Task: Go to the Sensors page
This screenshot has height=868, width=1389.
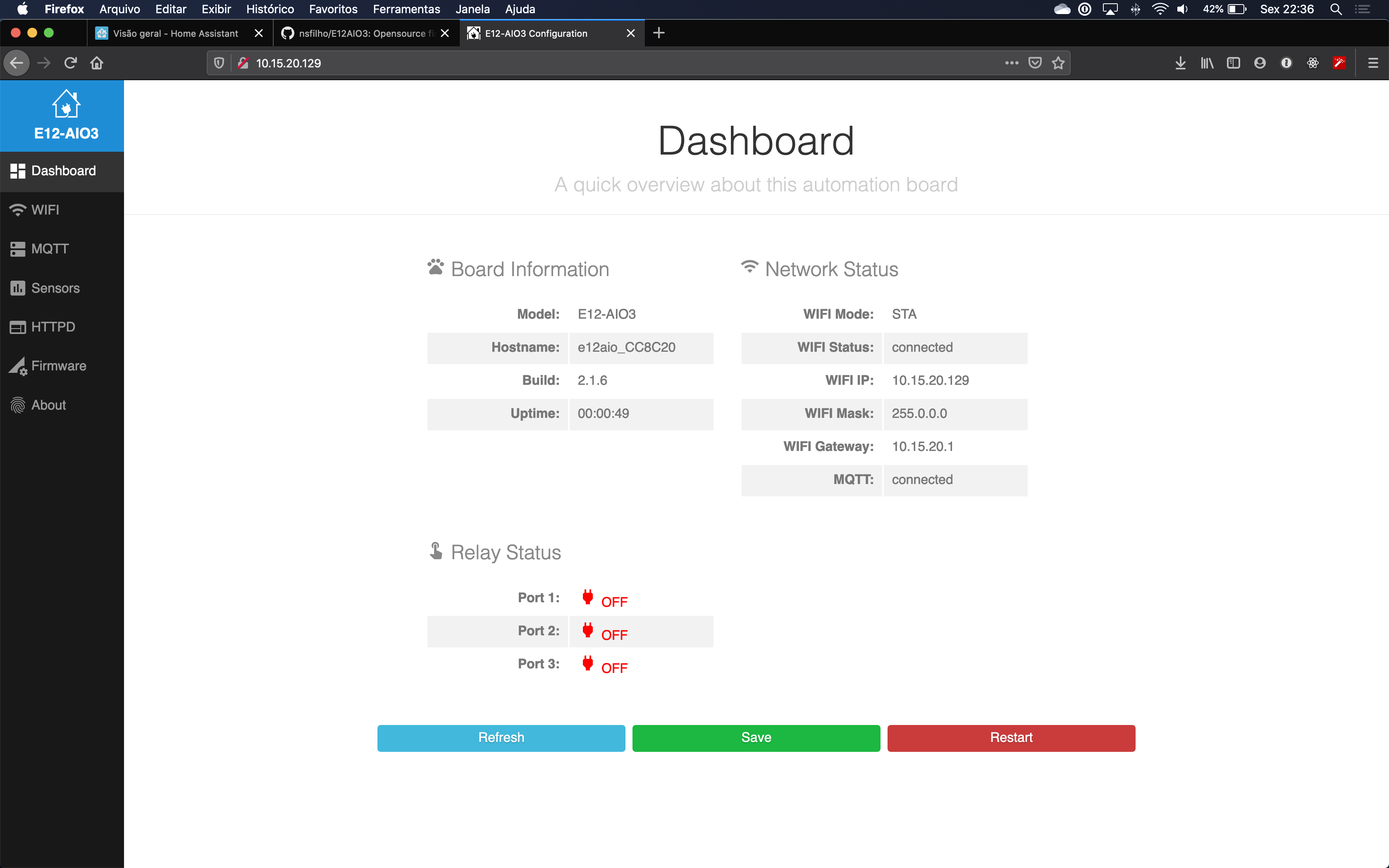Action: coord(55,288)
